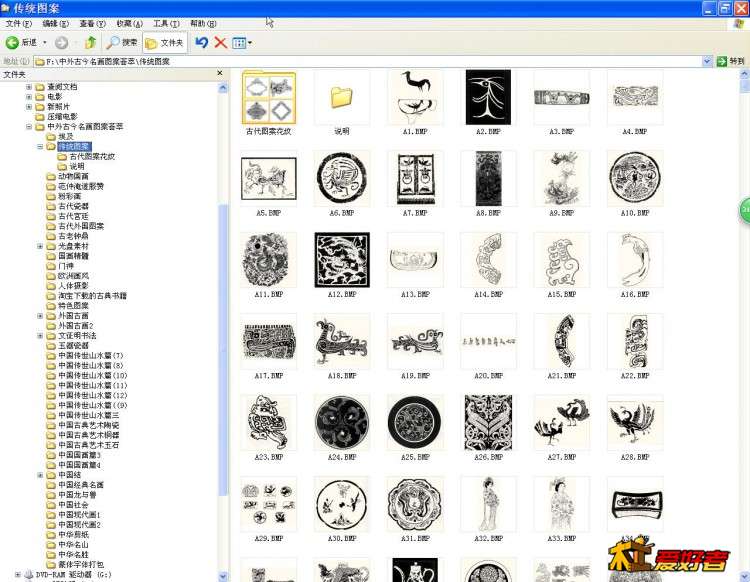This screenshot has height=582, width=750.
Task: Select the 说明 folder icon
Action: 342,98
